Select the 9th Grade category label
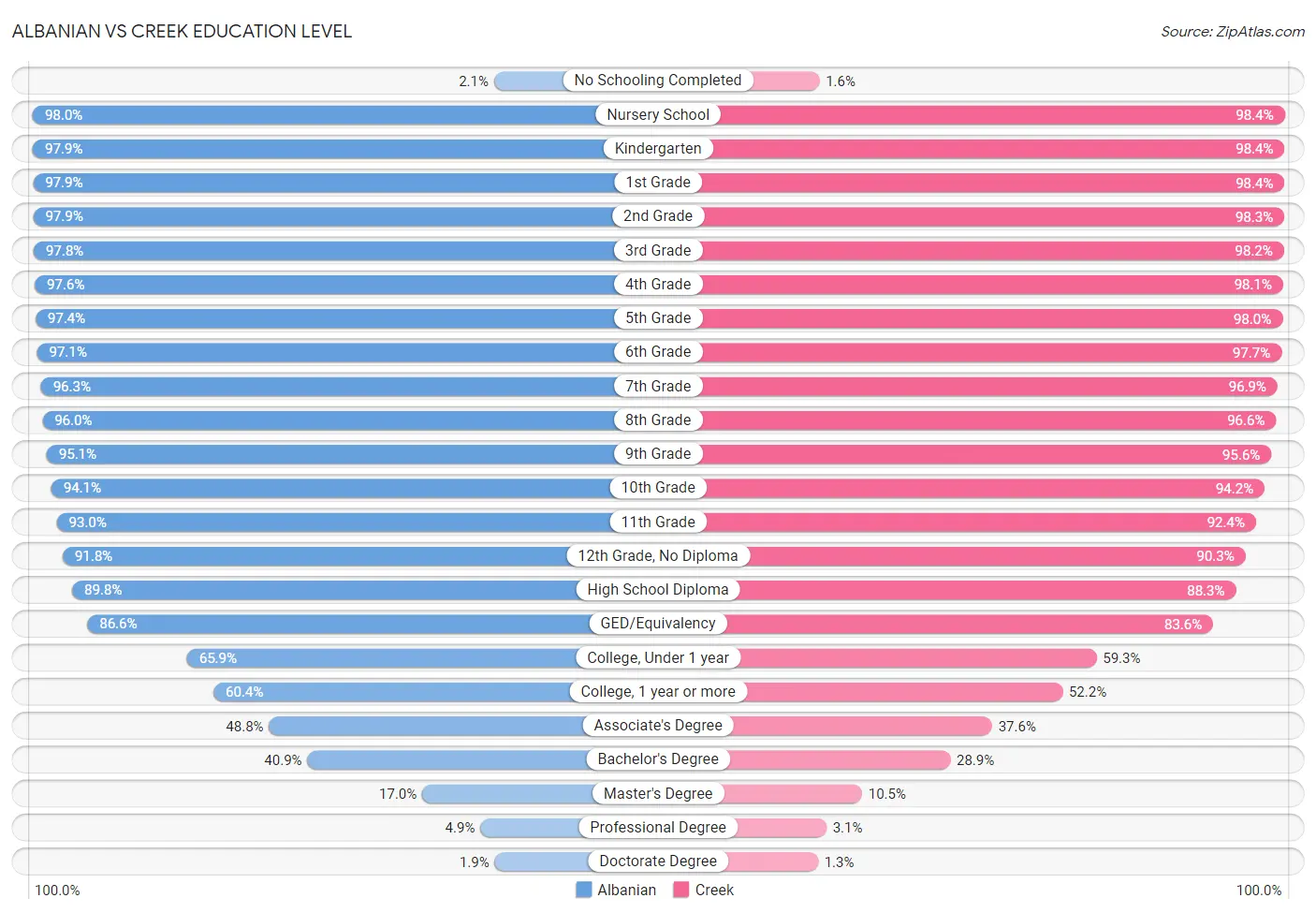 click(x=658, y=453)
